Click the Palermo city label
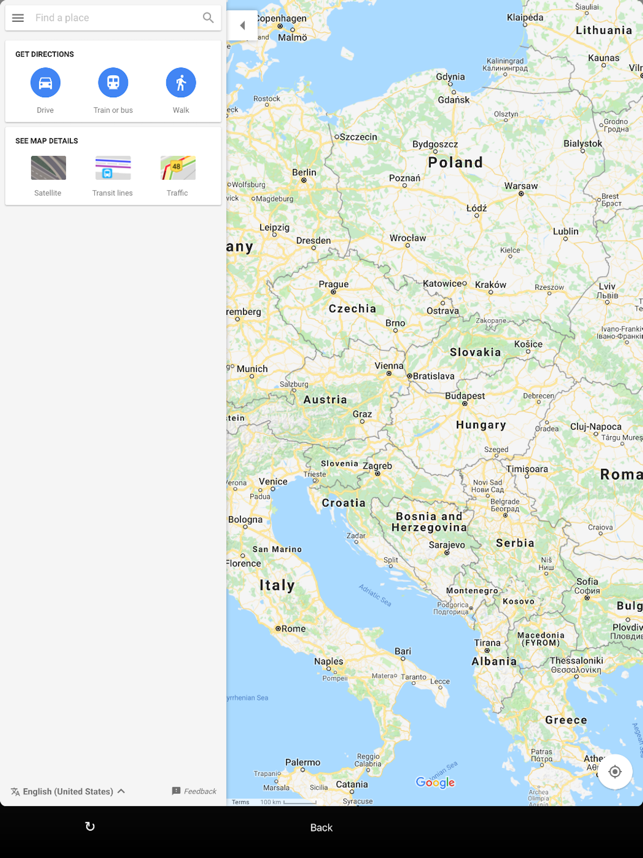Image resolution: width=643 pixels, height=858 pixels. point(303,762)
